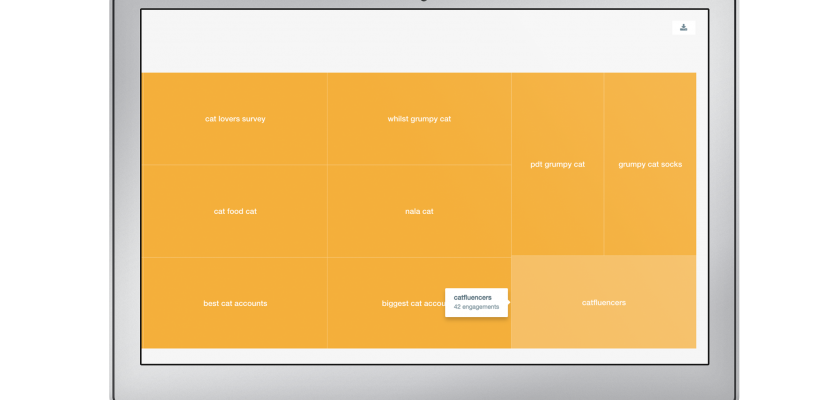Click the 'cat lovers survey' label text
This screenshot has width=840, height=400.
click(235, 119)
